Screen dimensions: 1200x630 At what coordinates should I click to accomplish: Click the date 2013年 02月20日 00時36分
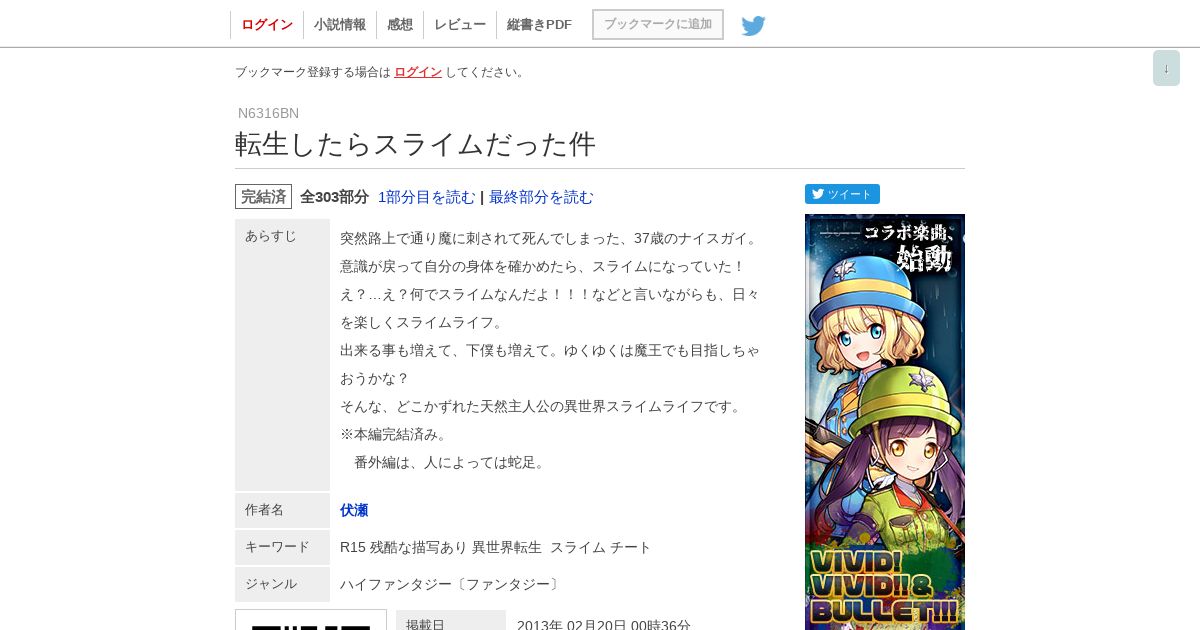click(x=604, y=624)
